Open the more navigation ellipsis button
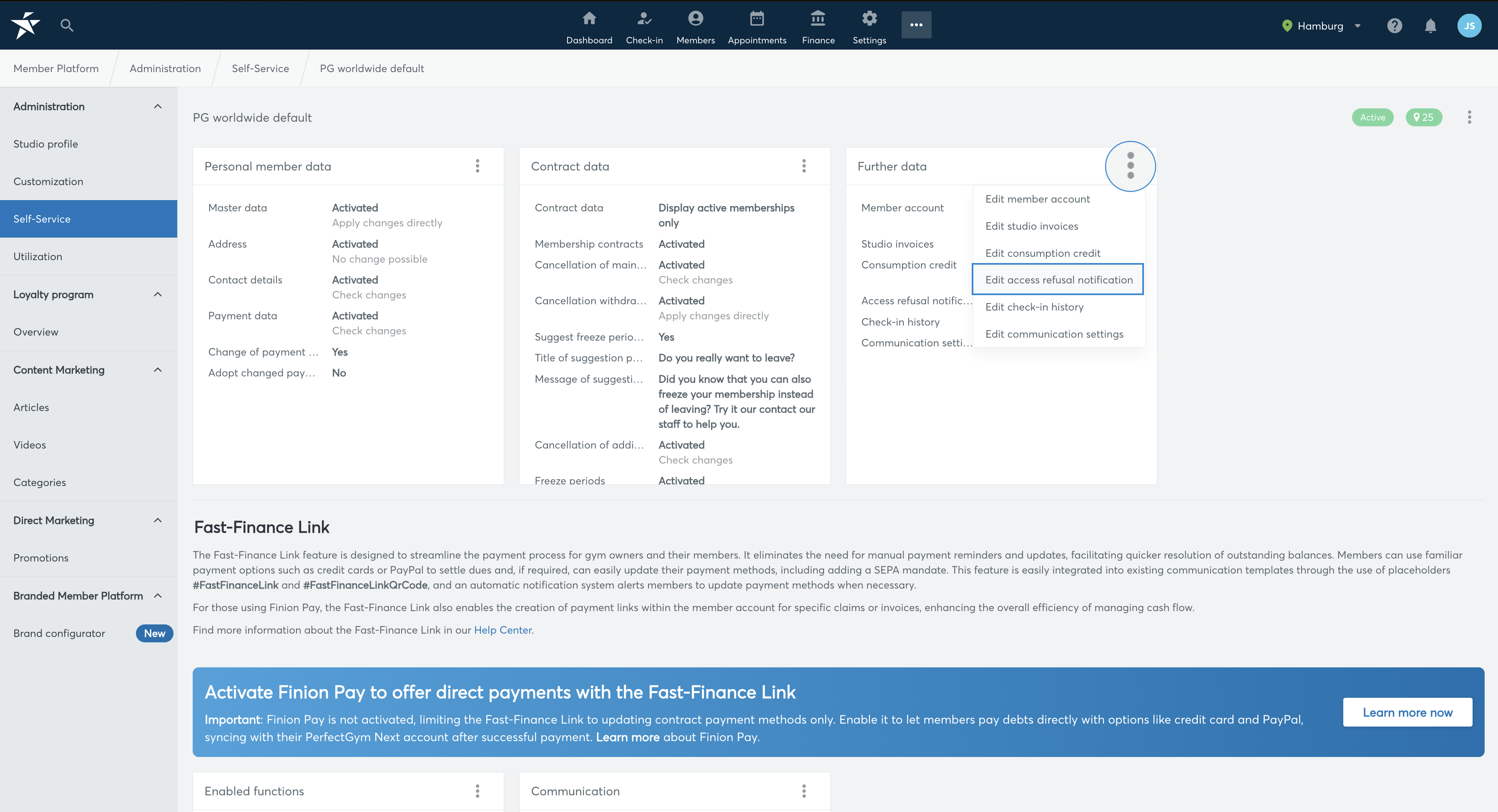1498x812 pixels. [916, 25]
